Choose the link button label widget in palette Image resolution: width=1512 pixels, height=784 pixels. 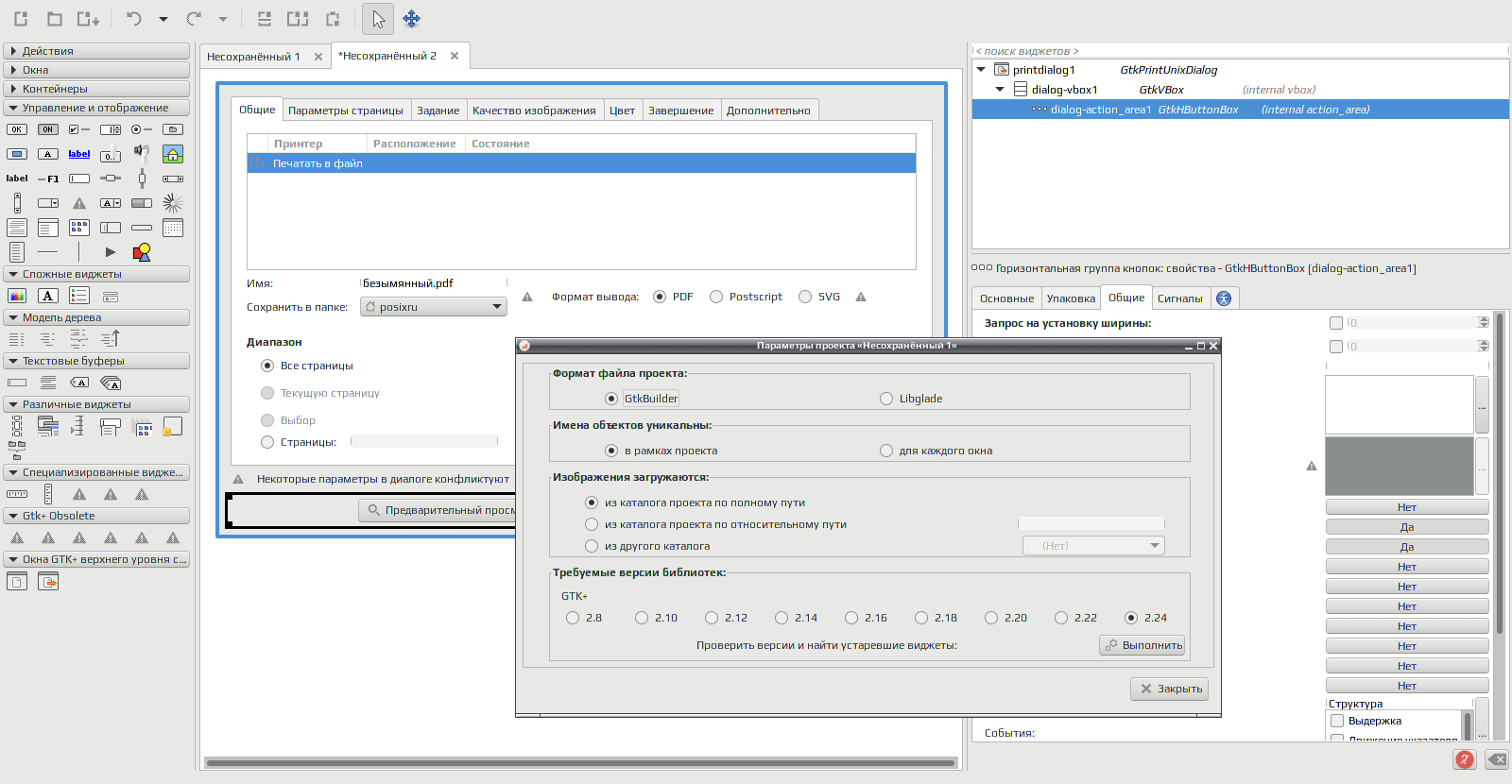click(x=79, y=154)
